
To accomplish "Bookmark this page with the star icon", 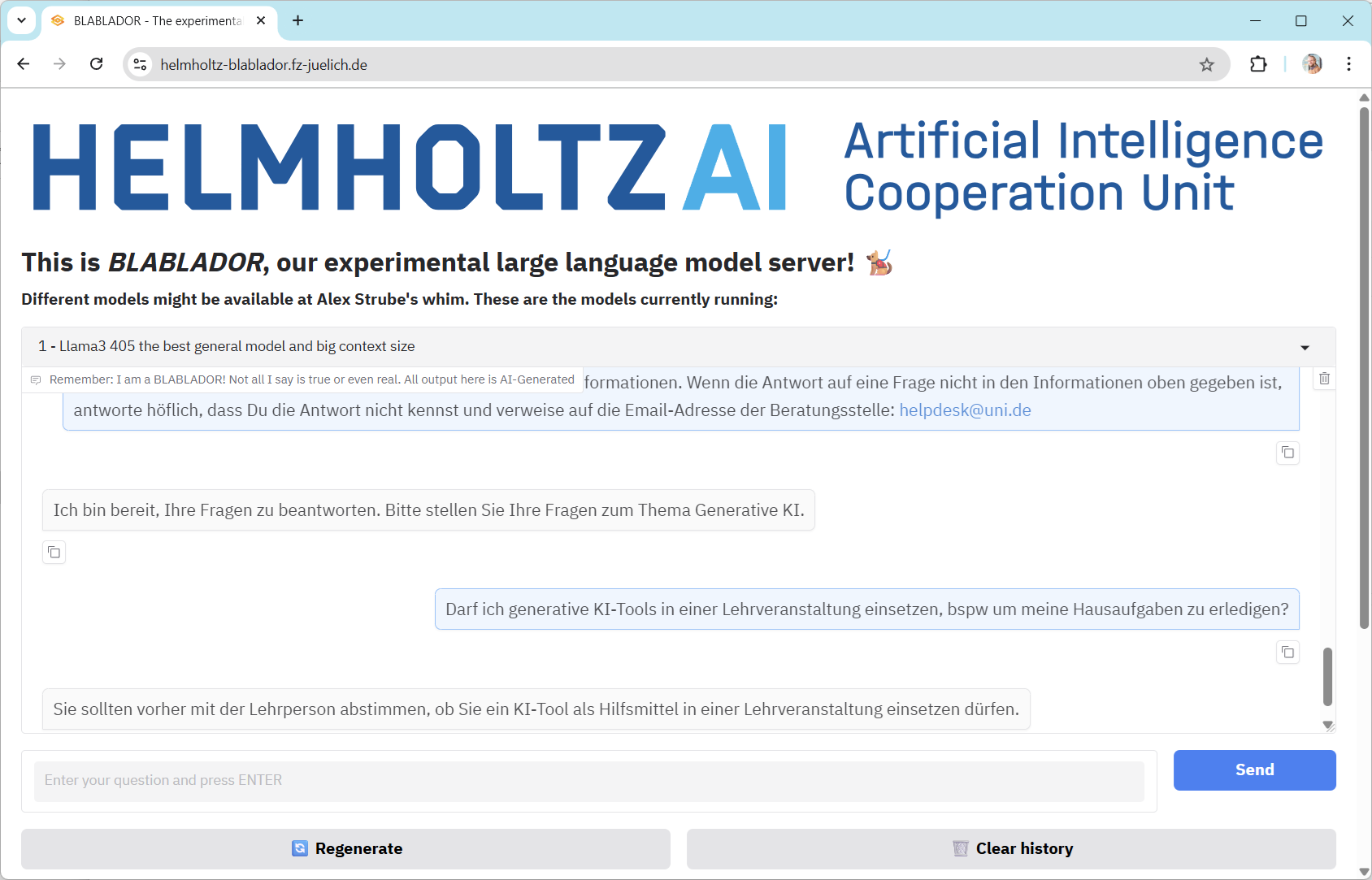I will (x=1206, y=65).
